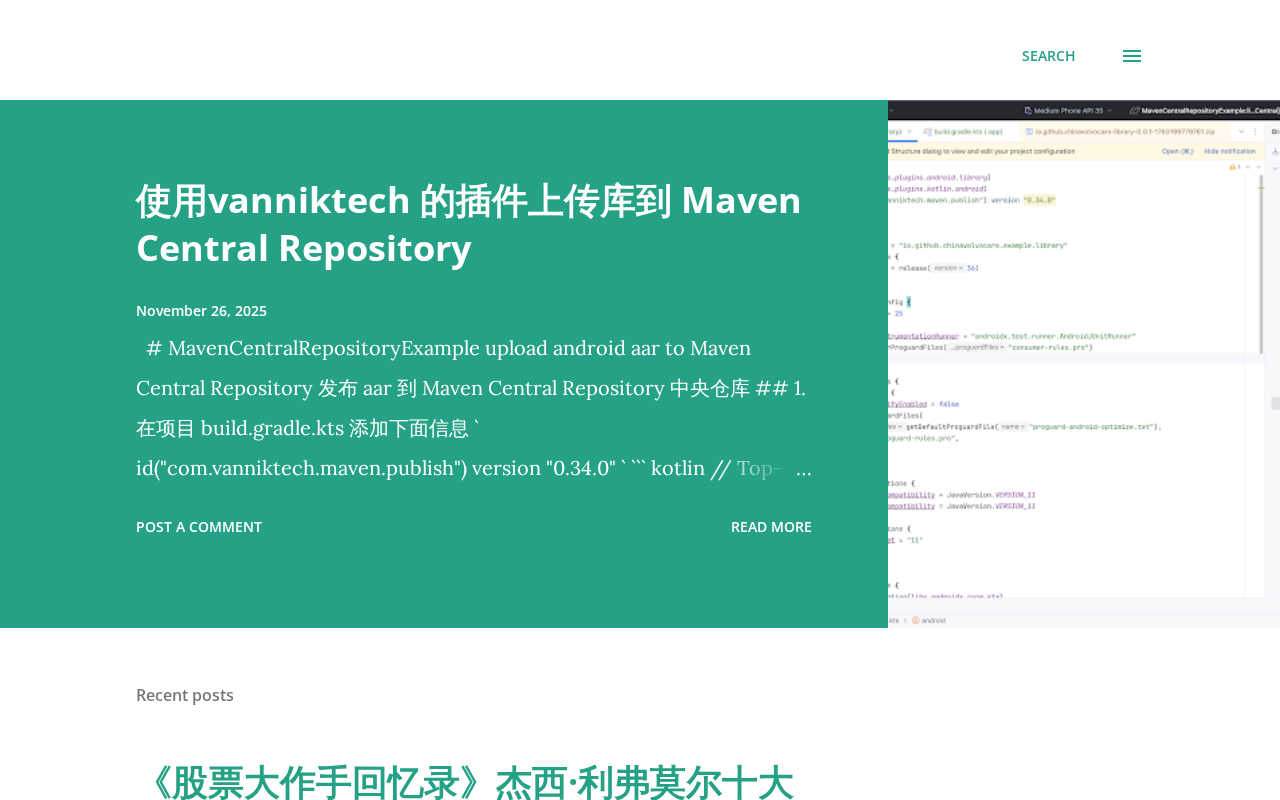Screen dimensions: 1280x800
Task: Open the featured post screenshot thumbnail
Action: [1084, 364]
